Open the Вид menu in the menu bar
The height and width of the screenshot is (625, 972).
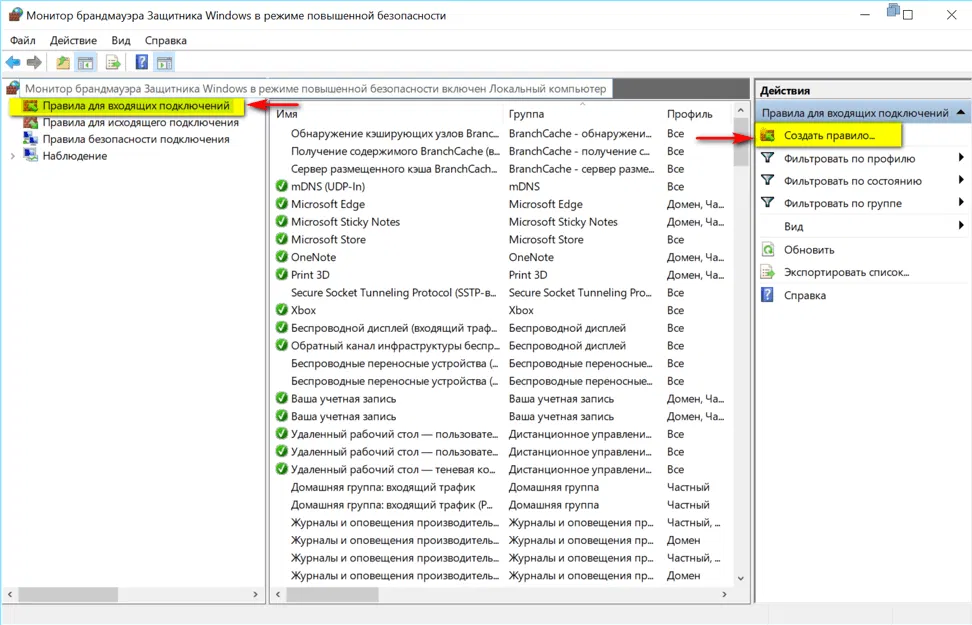(x=121, y=40)
